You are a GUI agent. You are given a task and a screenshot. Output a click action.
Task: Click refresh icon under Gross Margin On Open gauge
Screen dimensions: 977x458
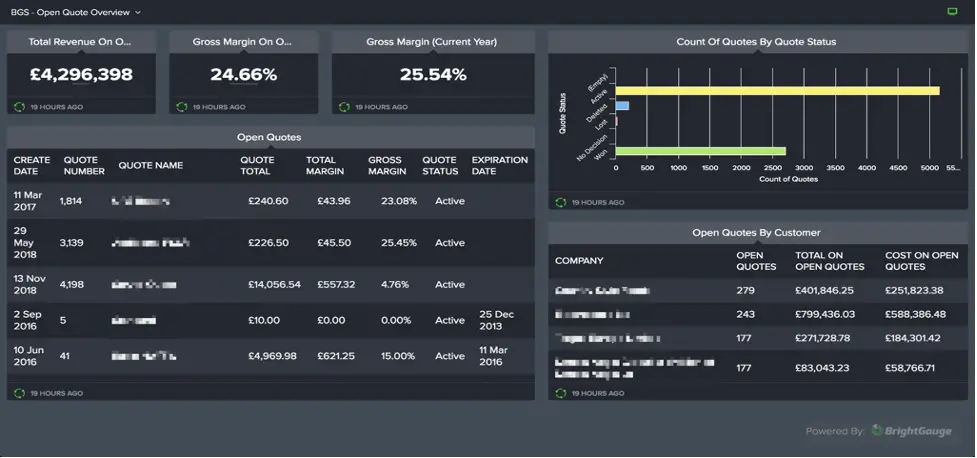click(181, 106)
